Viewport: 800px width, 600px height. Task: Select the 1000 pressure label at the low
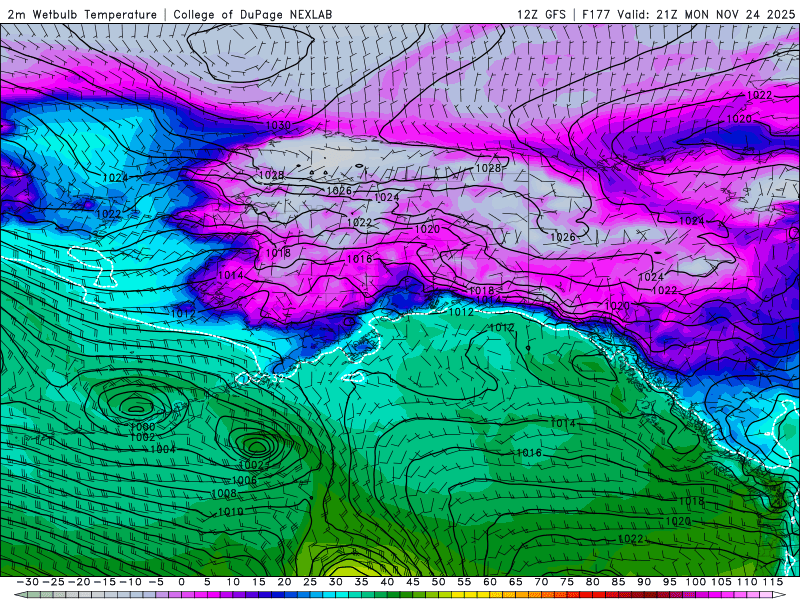(x=142, y=427)
